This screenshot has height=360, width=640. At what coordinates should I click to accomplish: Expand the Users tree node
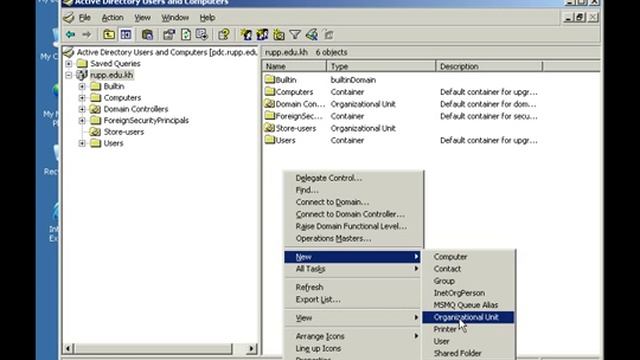click(82, 143)
